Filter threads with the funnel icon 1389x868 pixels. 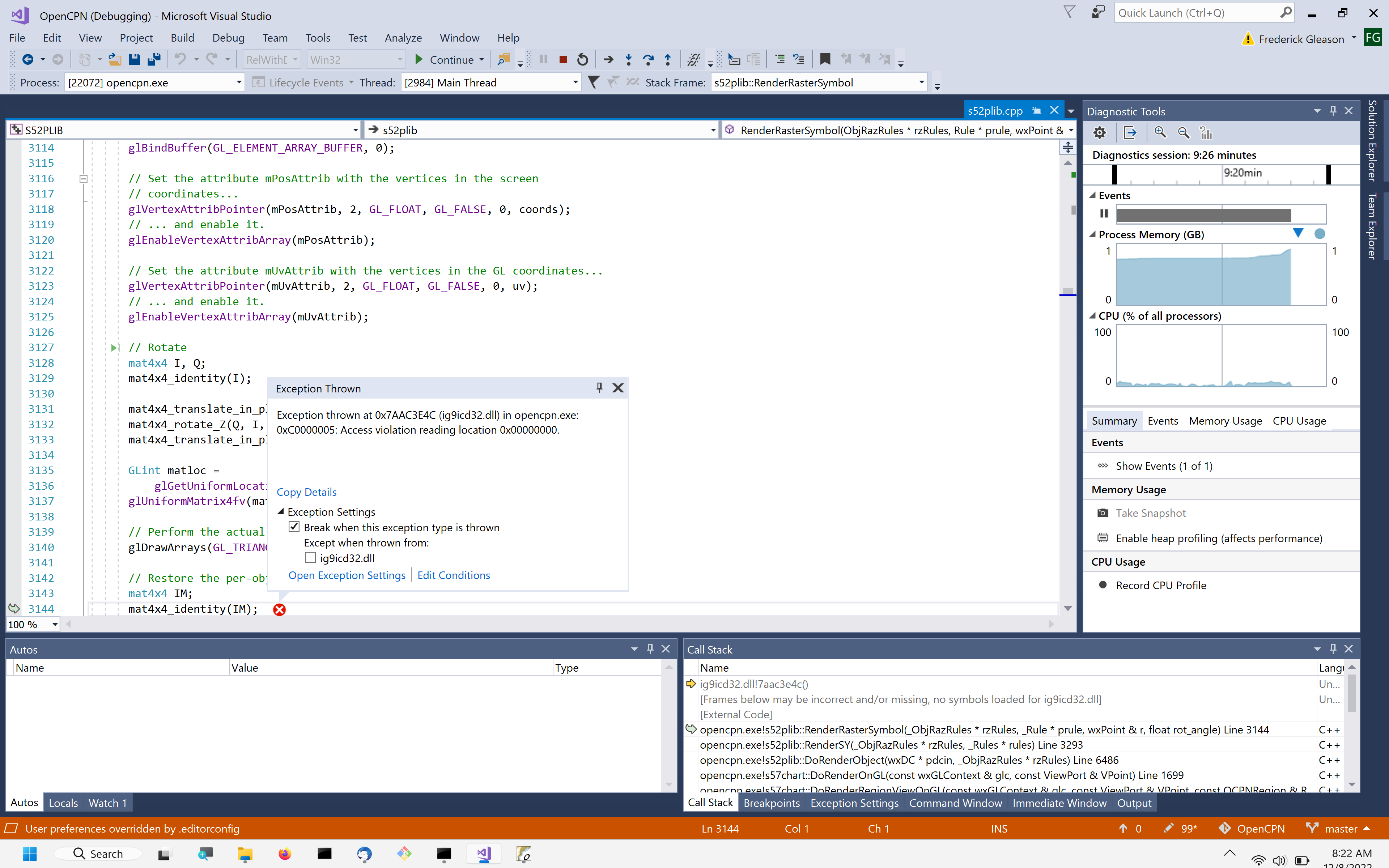click(x=594, y=82)
